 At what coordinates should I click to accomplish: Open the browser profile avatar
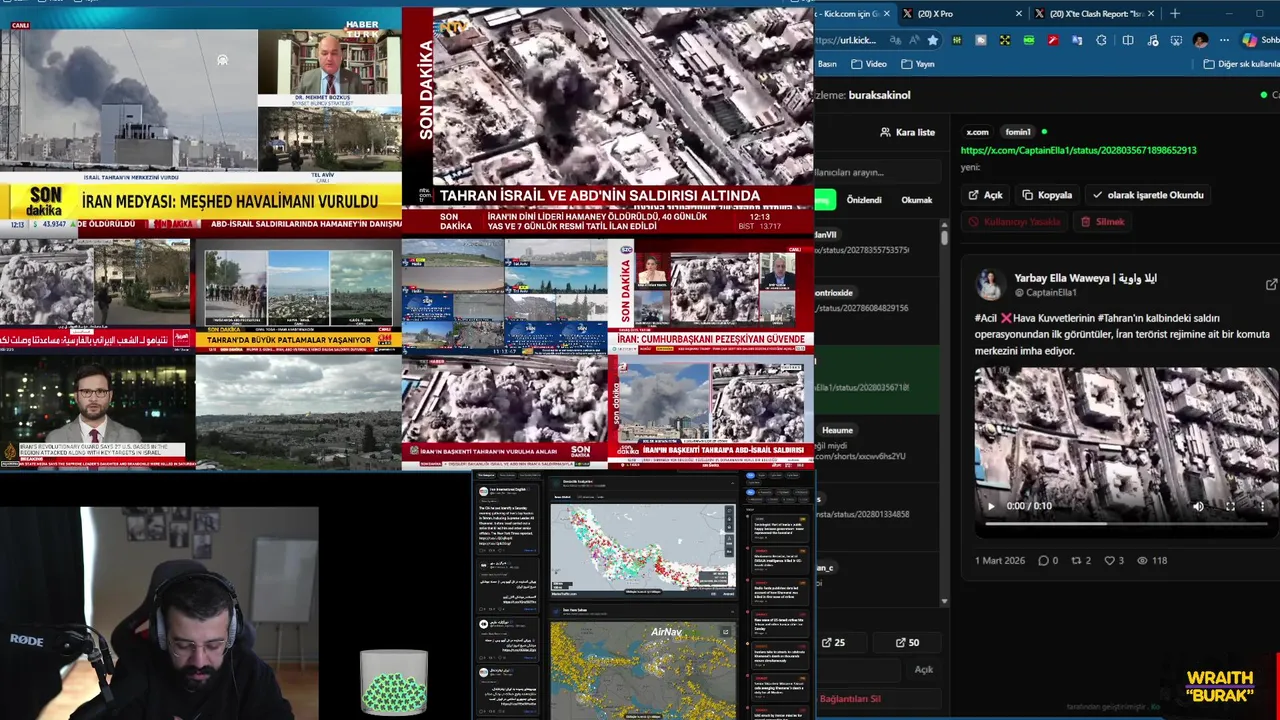click(1200, 40)
